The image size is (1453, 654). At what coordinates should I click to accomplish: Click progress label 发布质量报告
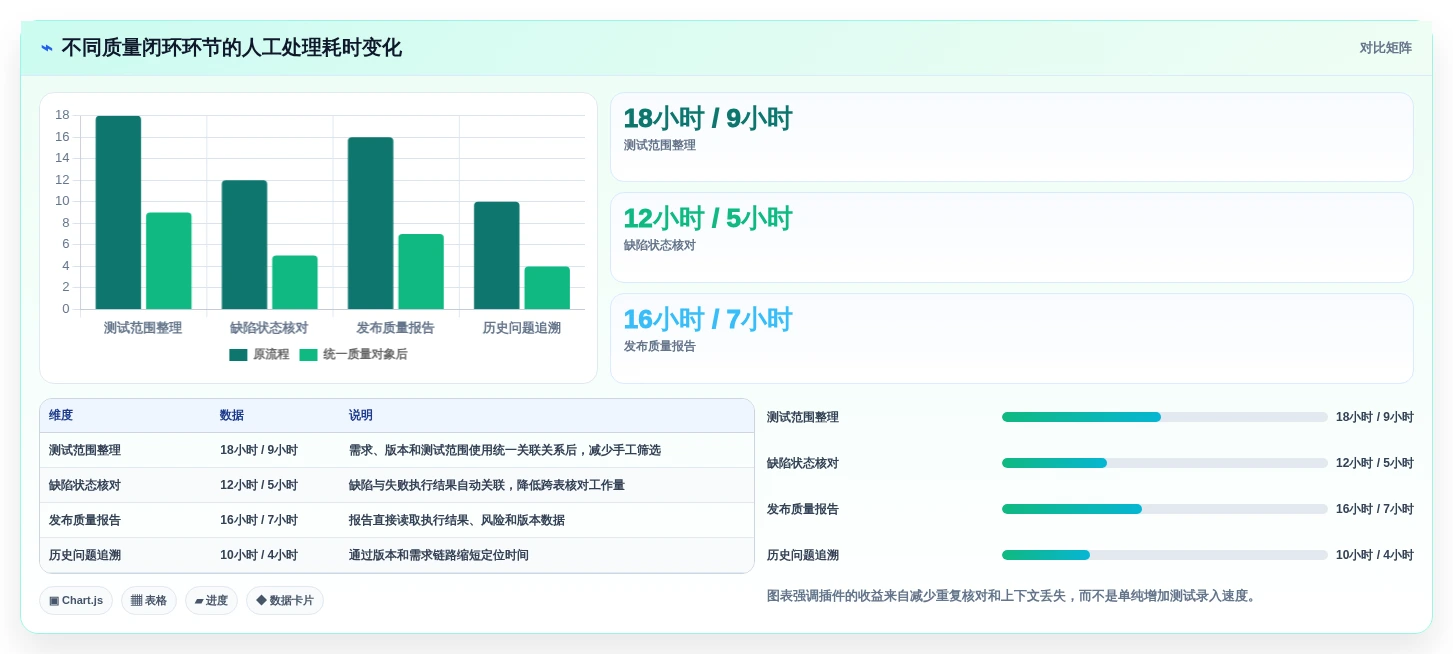(x=803, y=509)
